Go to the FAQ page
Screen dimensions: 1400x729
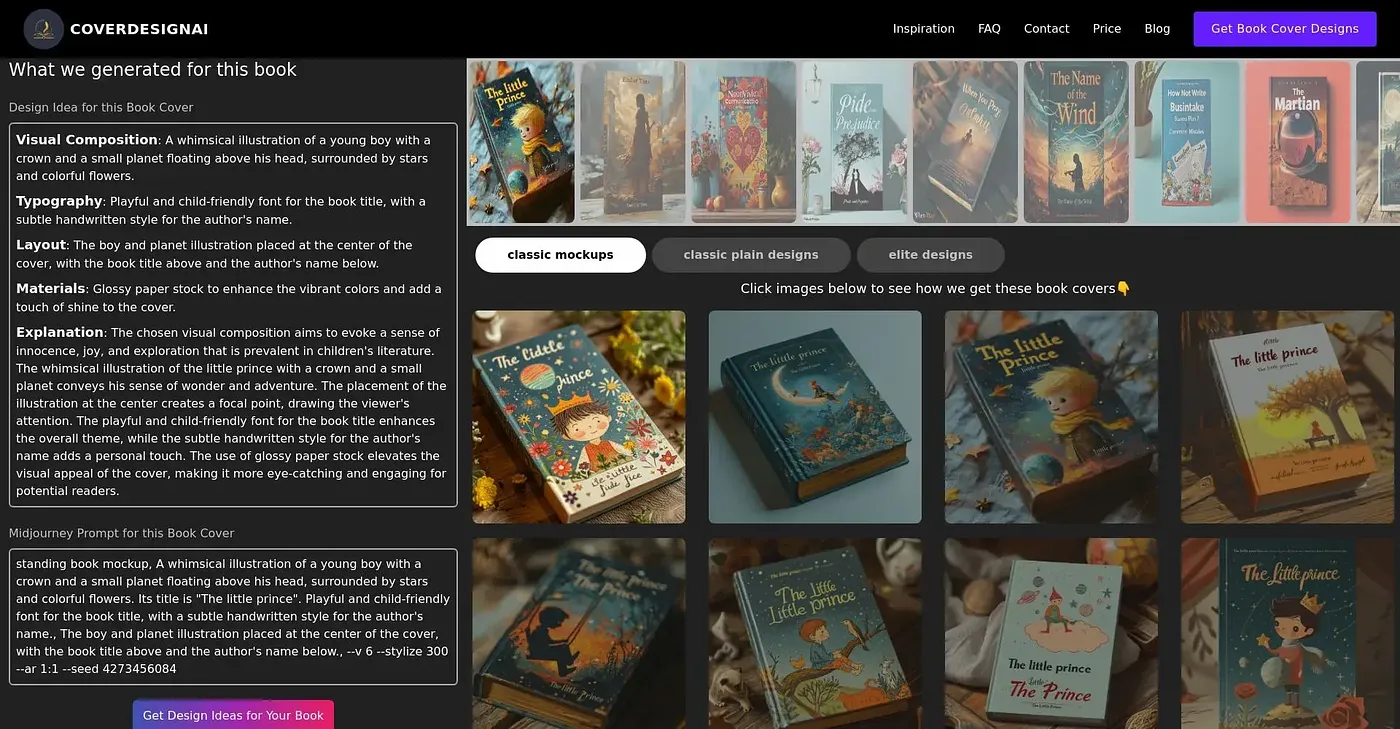click(989, 29)
